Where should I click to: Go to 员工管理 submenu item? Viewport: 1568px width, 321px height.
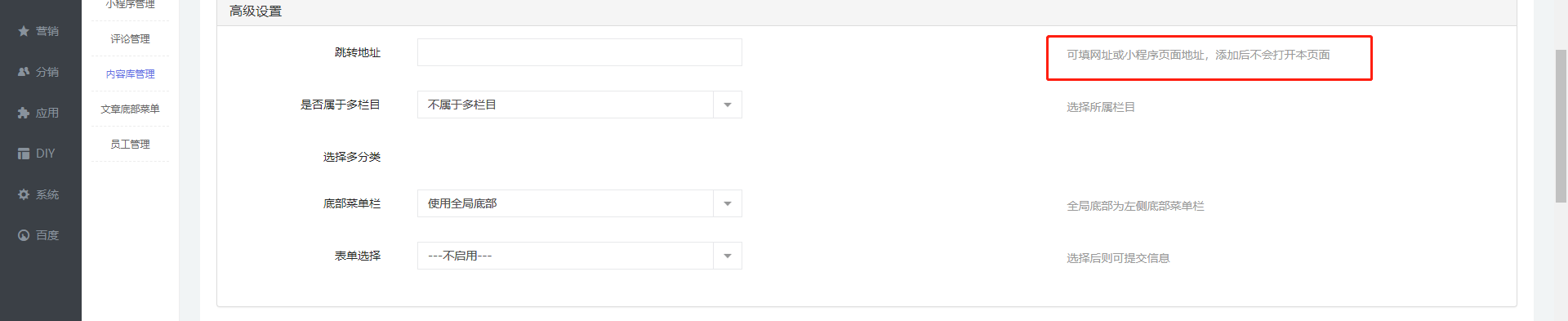131,145
